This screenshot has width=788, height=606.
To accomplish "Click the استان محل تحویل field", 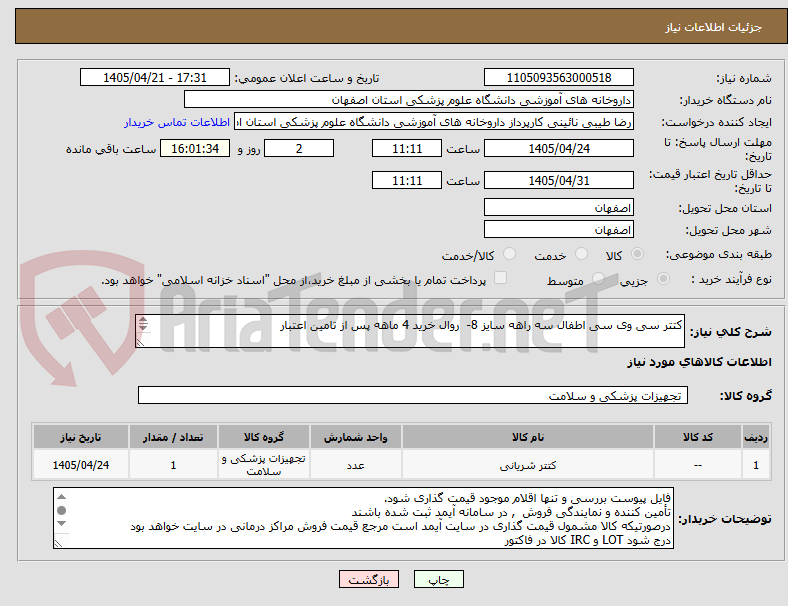I will pyautogui.click(x=558, y=207).
